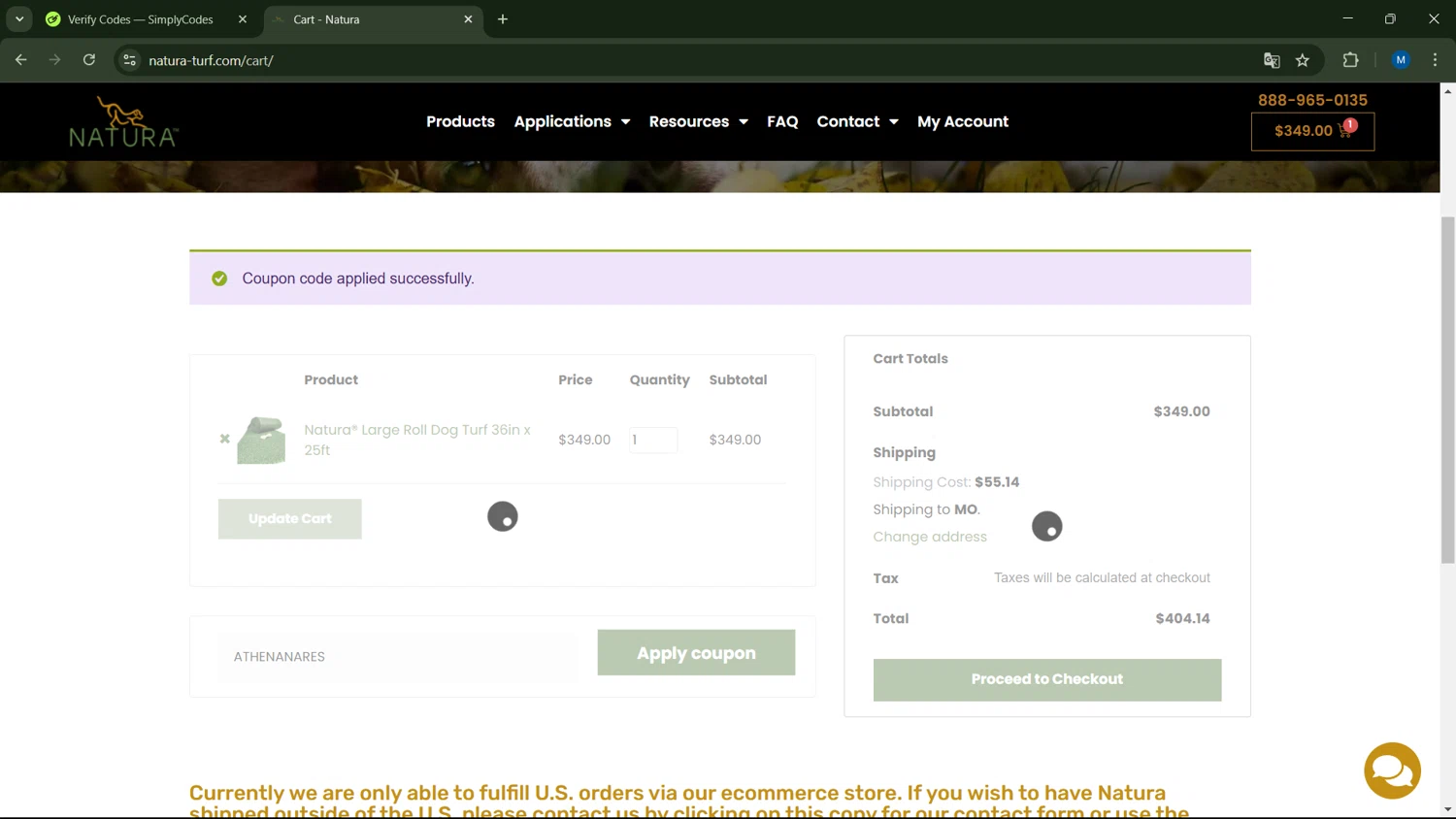1456x819 pixels.
Task: Bookmark this page with the star
Action: point(1303,60)
